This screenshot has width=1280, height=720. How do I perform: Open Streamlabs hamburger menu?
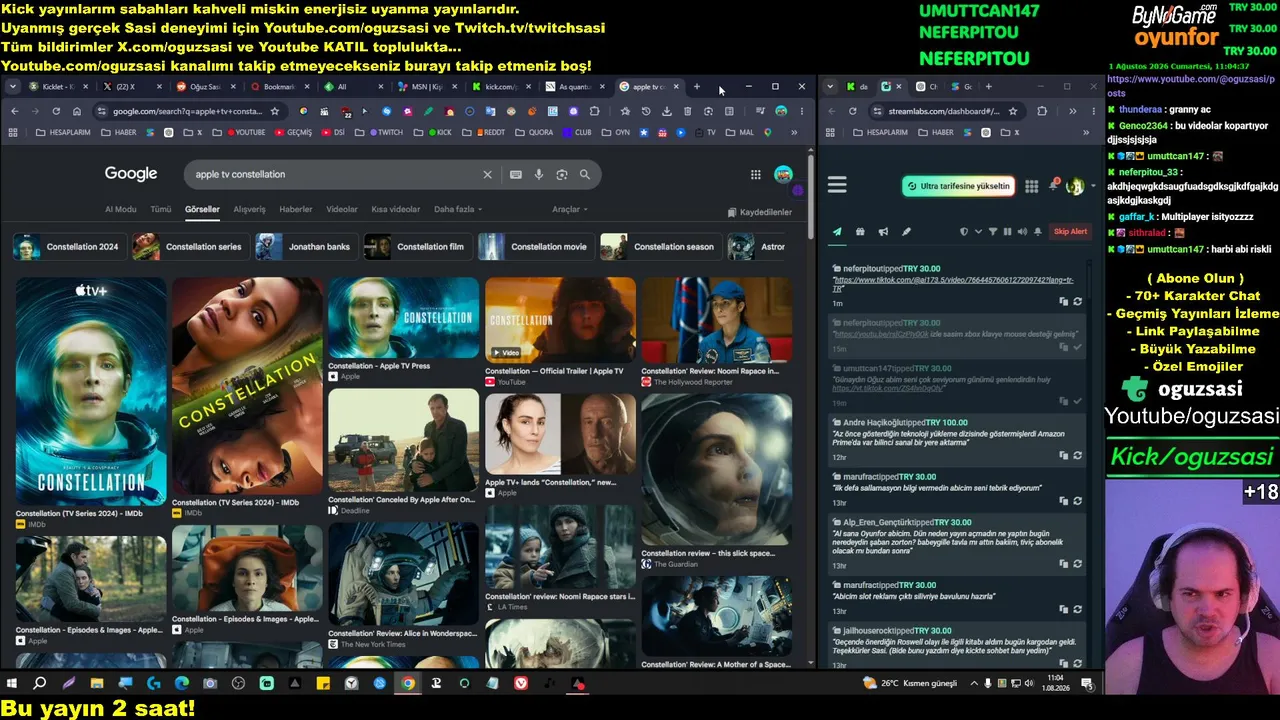click(x=837, y=185)
